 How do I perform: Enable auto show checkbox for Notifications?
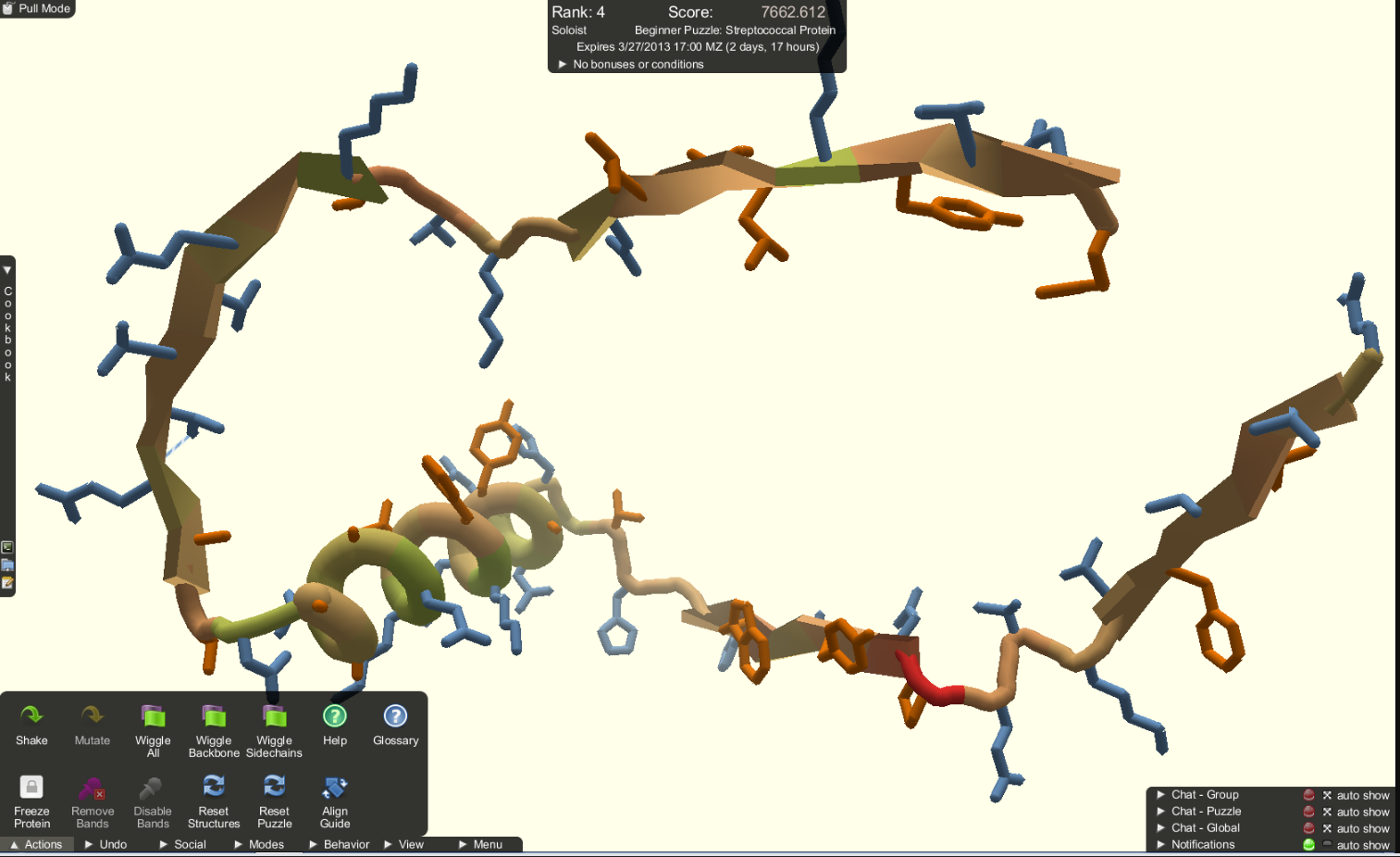(x=1327, y=845)
